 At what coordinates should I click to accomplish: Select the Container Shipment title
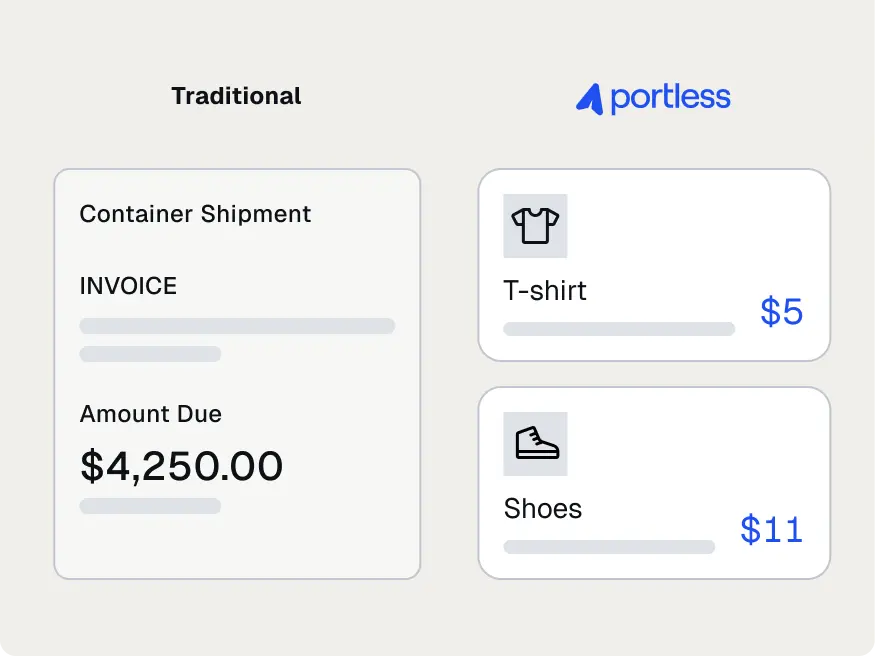click(x=195, y=214)
